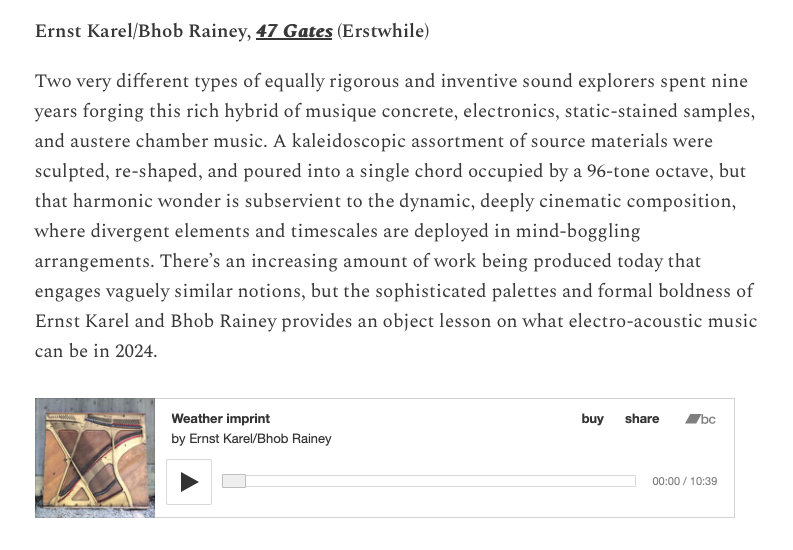Click the buy link in player

(592, 419)
